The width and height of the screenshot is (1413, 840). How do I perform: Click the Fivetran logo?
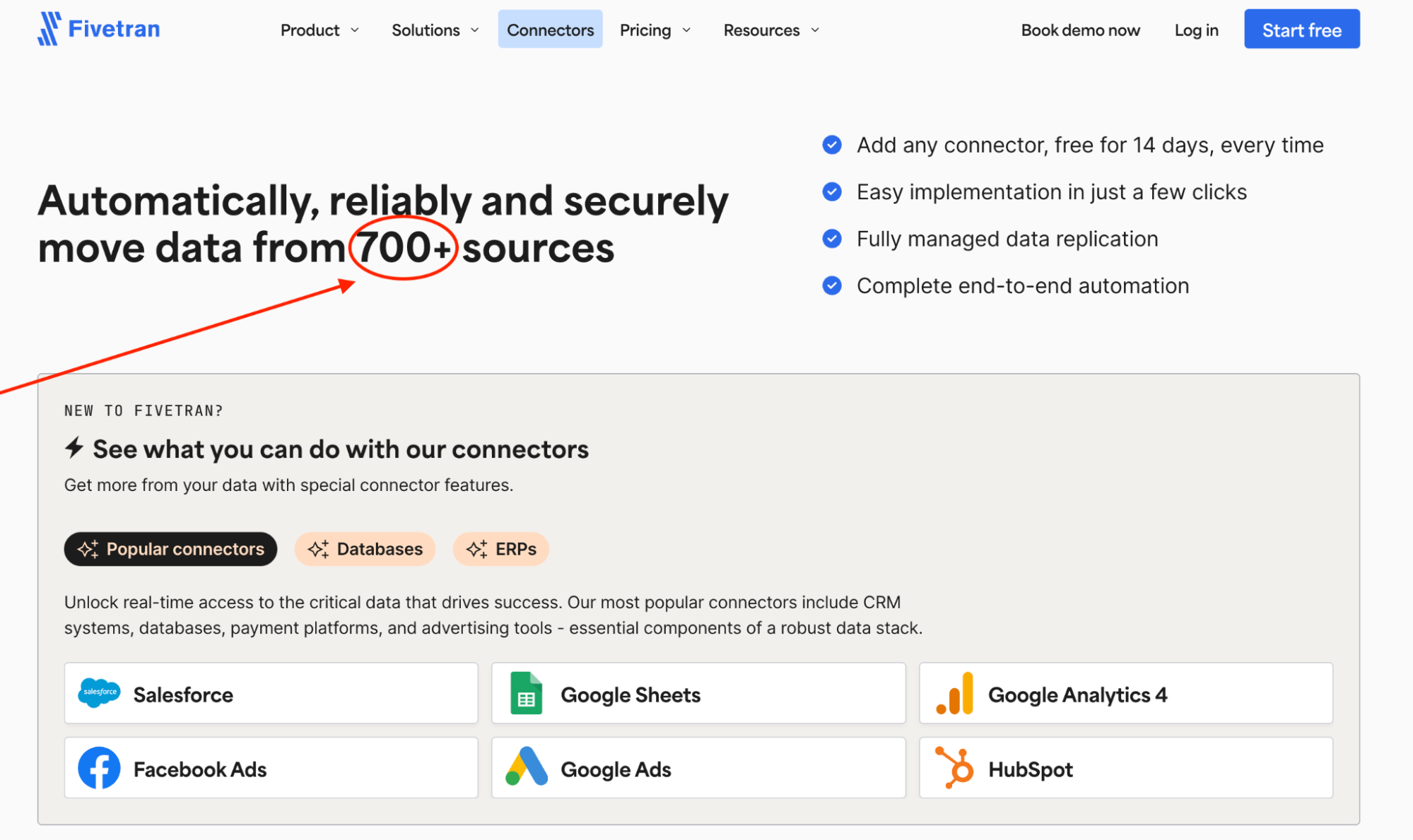click(x=98, y=28)
